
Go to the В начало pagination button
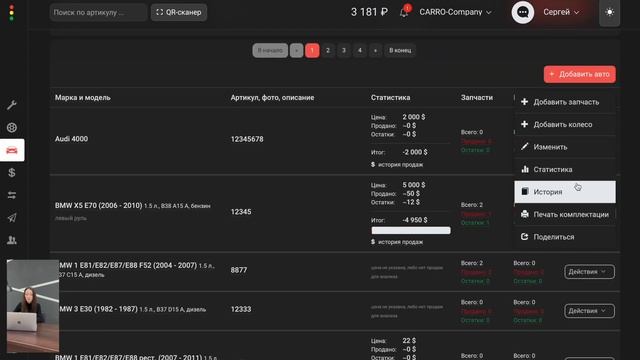pos(270,50)
